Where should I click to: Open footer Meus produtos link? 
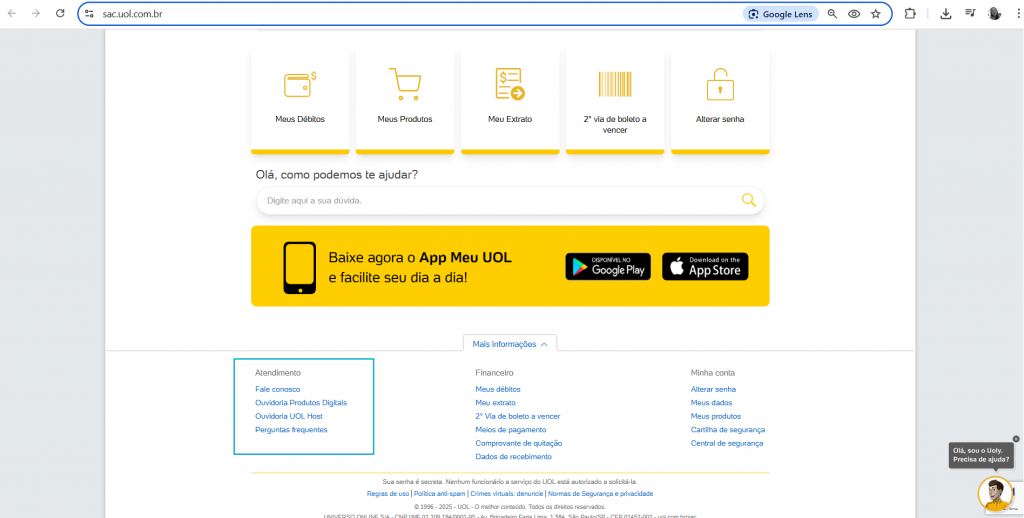tap(716, 416)
